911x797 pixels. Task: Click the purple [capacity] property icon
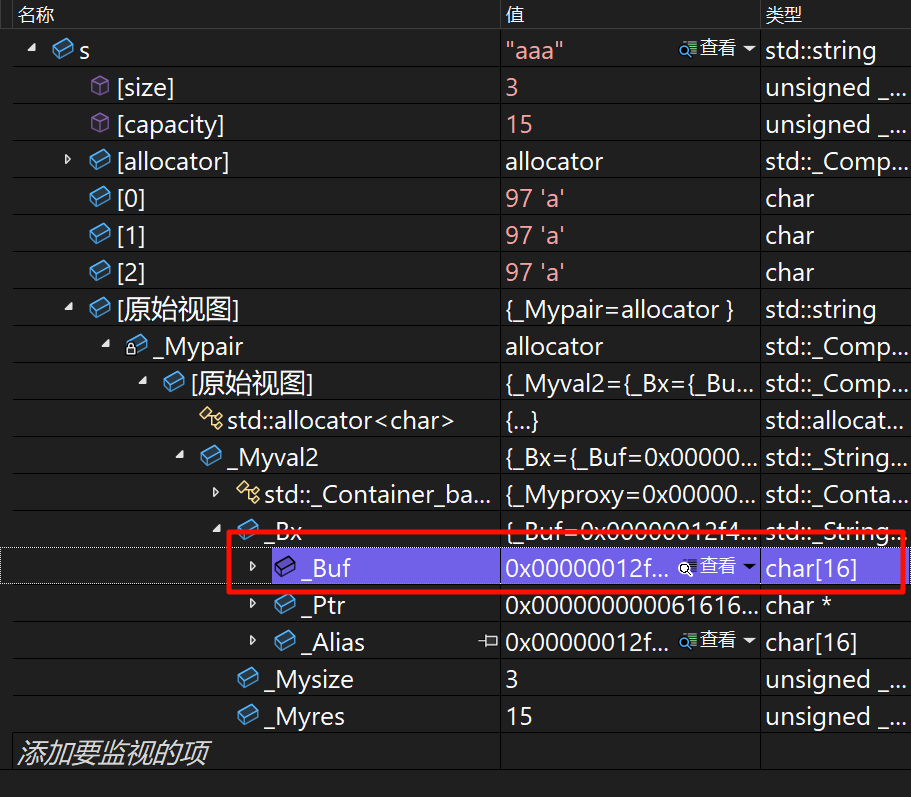(x=100, y=123)
